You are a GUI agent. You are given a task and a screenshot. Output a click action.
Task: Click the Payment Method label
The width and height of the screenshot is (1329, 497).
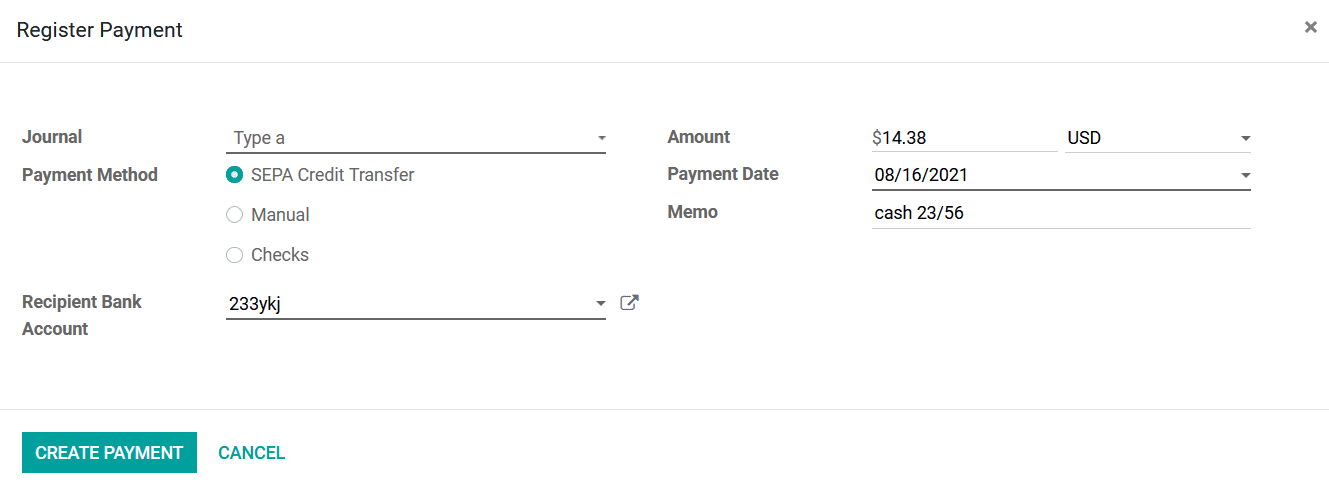(90, 175)
